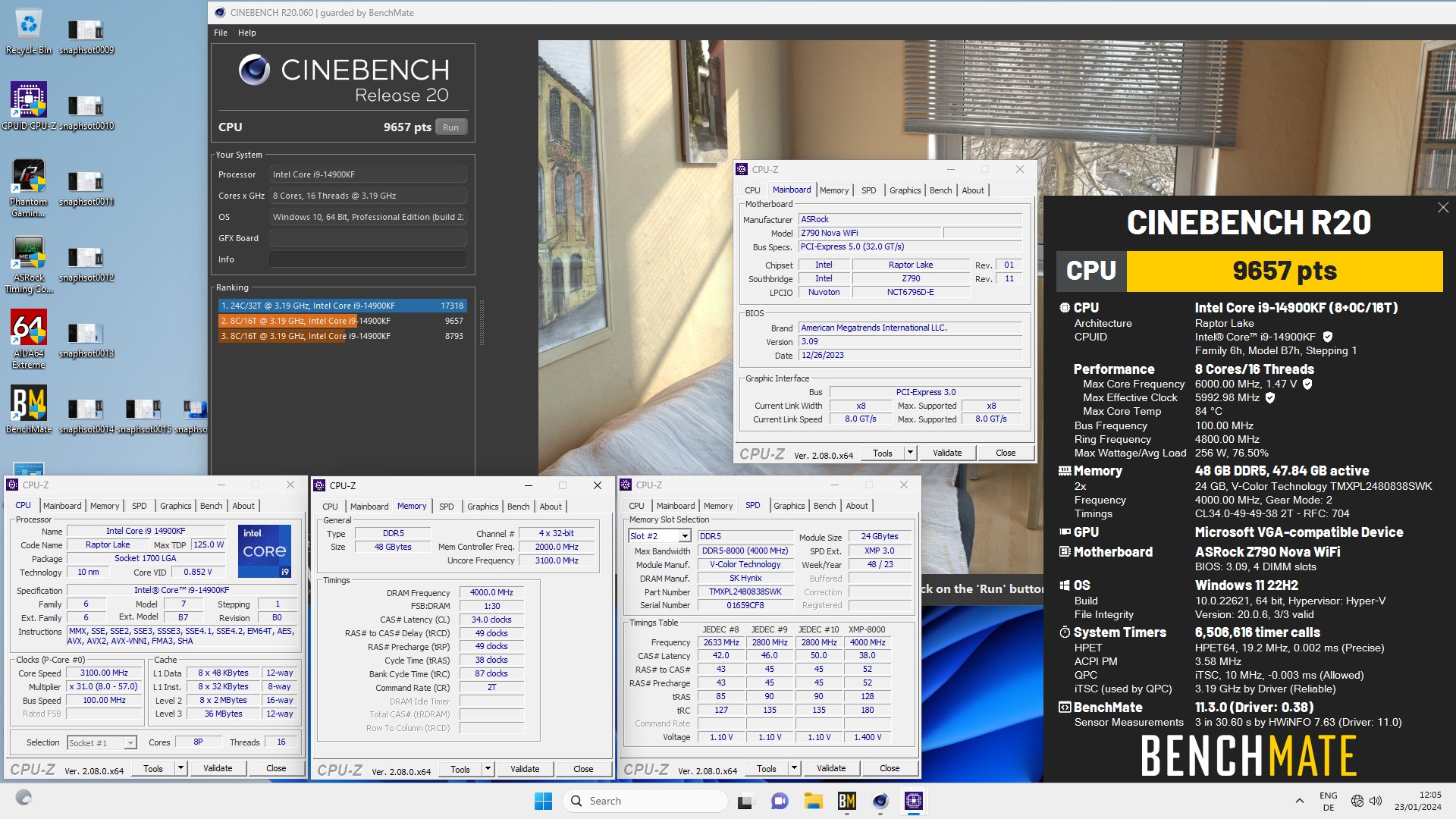Viewport: 1456px width, 819px height.
Task: Click the DRAM Frequency 4000.0 MHz value
Action: pyautogui.click(x=491, y=592)
